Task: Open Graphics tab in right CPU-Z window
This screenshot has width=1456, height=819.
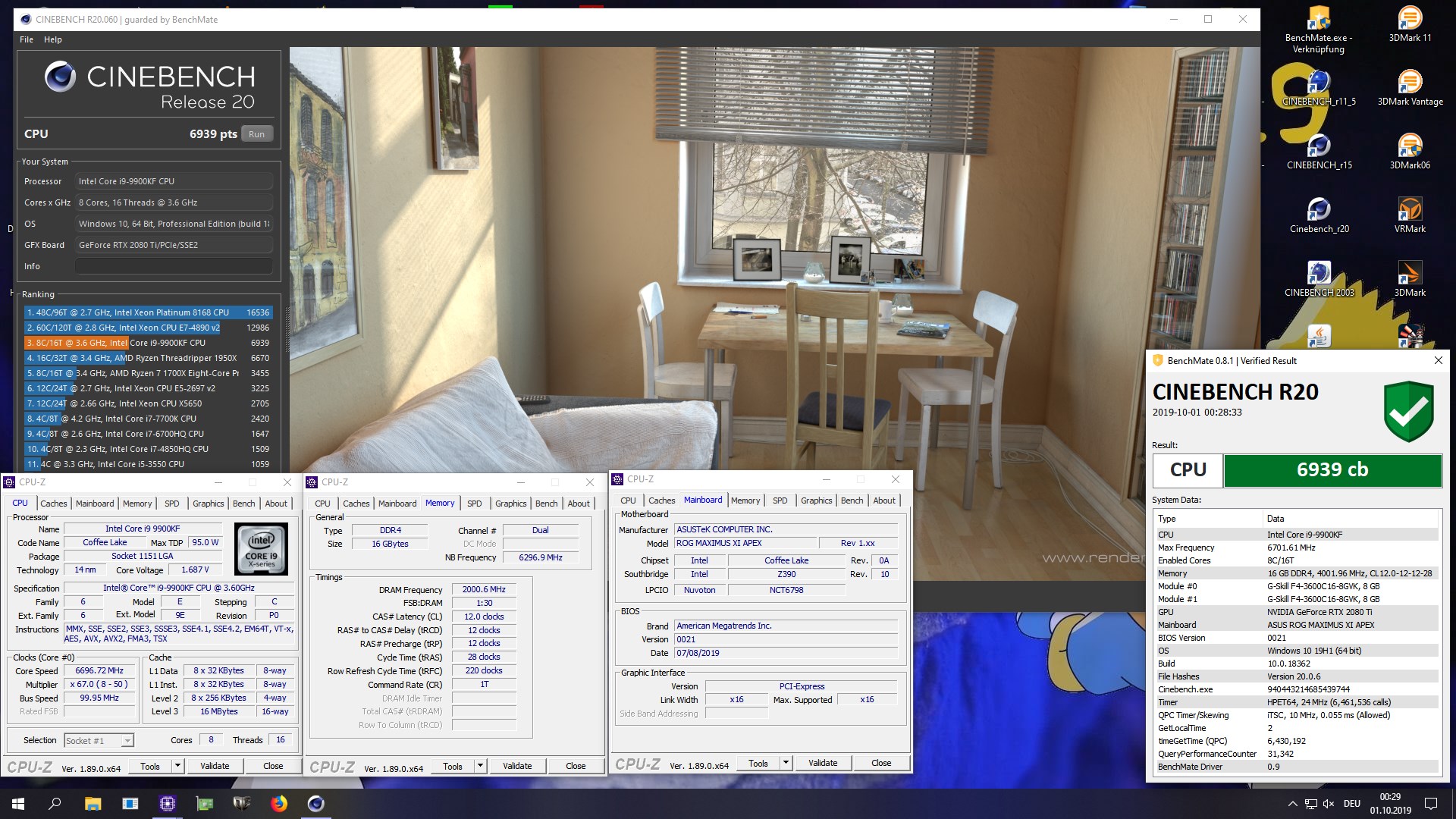Action: [817, 500]
